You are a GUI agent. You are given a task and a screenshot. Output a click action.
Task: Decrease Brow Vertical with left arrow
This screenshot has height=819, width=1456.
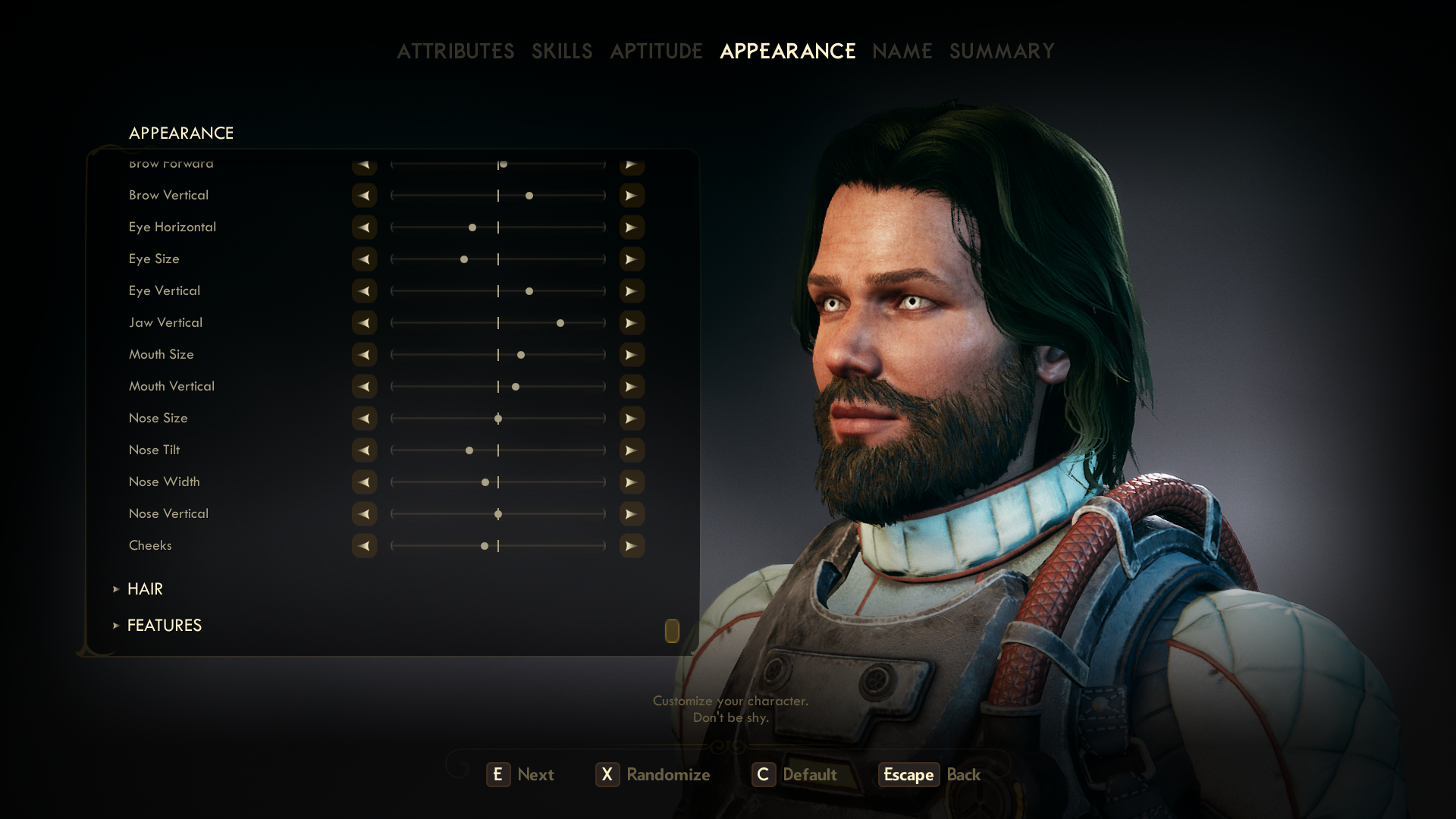coord(364,196)
